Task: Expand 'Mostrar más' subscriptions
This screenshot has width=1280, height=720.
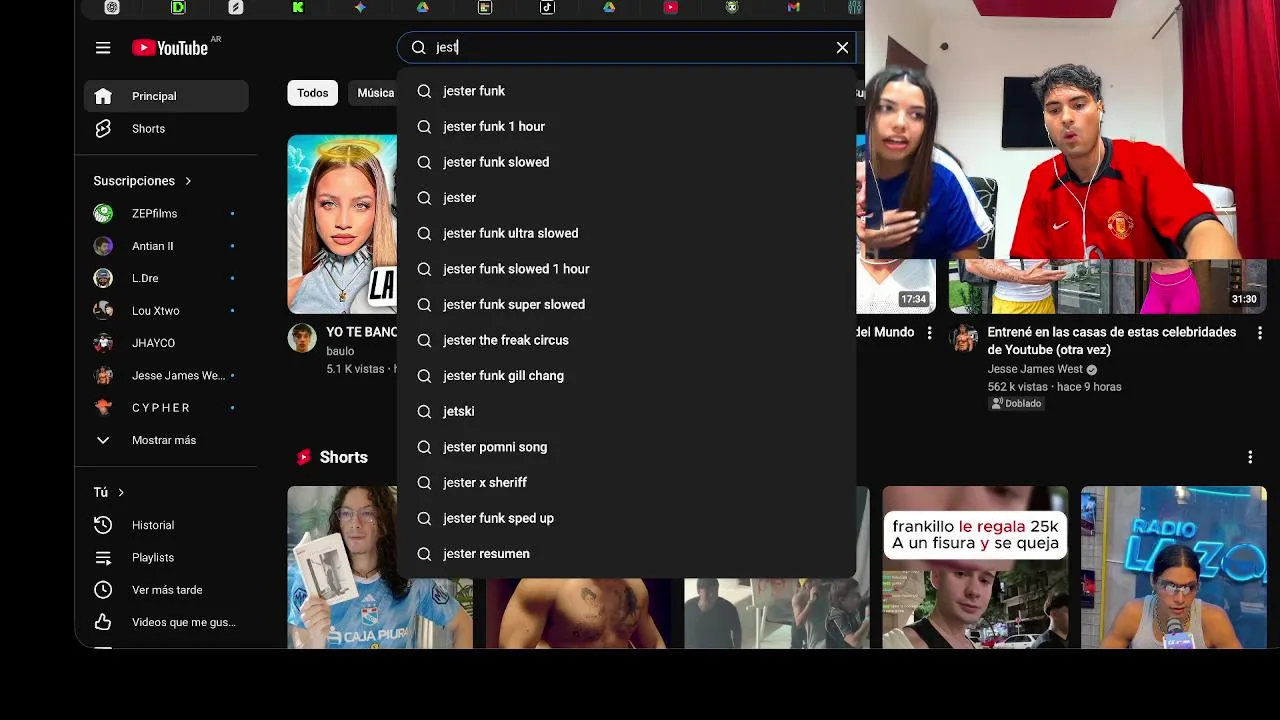Action: [x=166, y=440]
